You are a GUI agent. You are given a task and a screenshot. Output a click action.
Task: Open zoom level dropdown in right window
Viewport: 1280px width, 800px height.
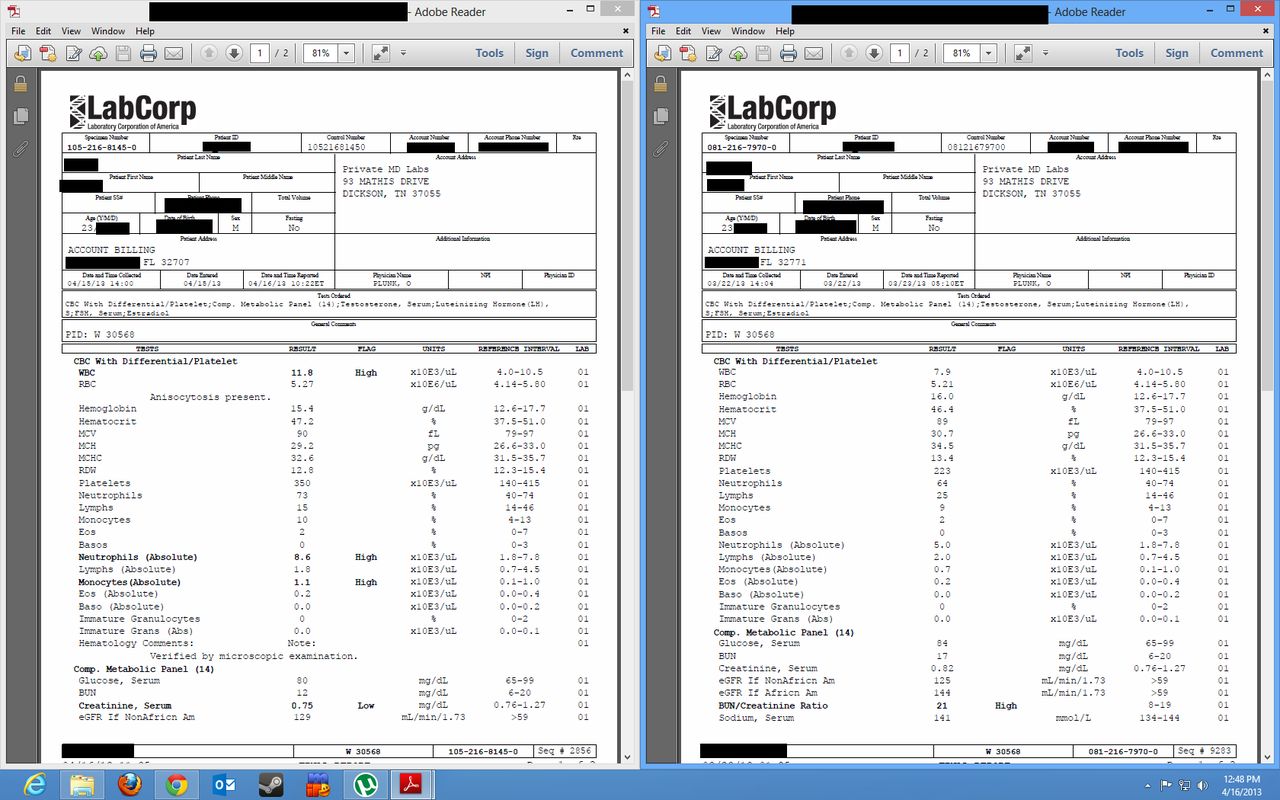pos(987,53)
